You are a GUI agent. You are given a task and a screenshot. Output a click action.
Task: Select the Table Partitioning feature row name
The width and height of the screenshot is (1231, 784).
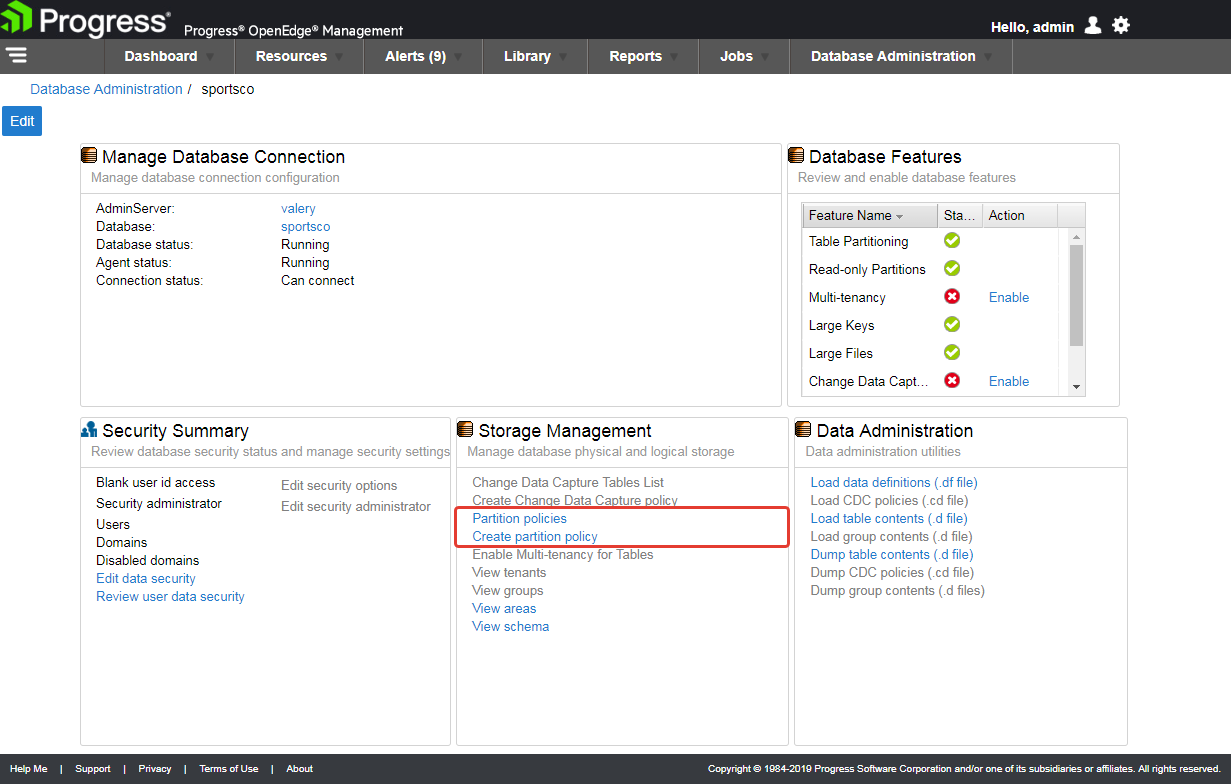point(858,241)
